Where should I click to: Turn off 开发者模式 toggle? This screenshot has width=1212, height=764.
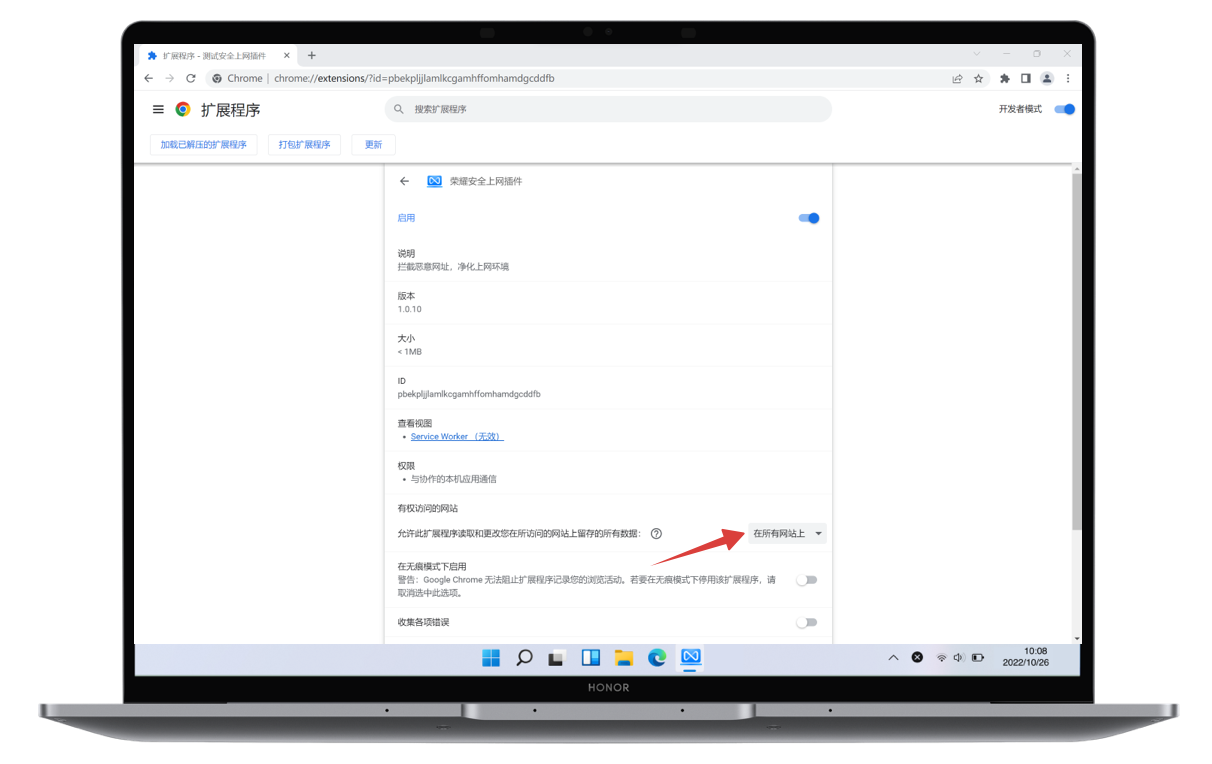1064,109
